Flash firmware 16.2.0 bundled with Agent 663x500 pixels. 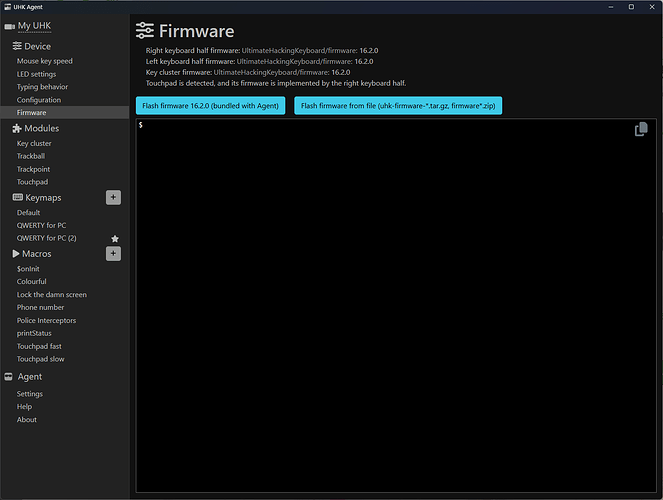(x=210, y=105)
